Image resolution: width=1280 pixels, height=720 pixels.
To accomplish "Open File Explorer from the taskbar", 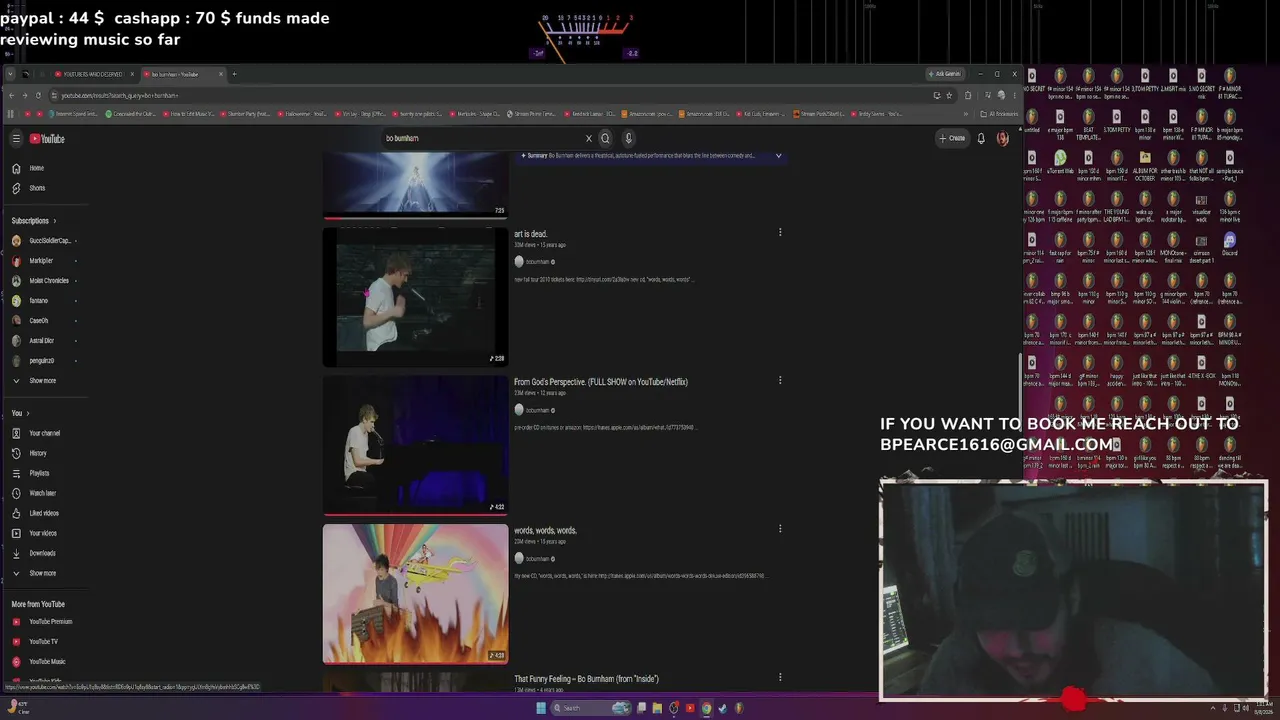I will tap(657, 708).
